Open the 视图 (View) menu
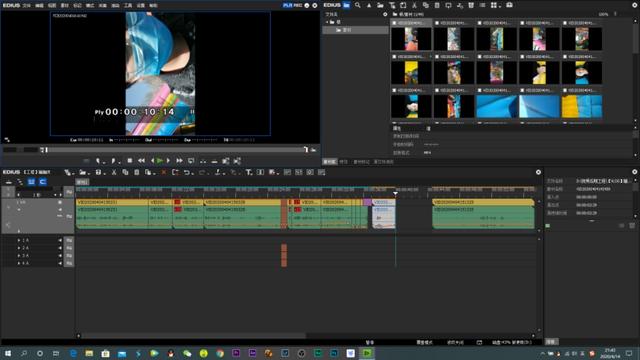Viewport: 640px width, 360px height. [x=52, y=5]
